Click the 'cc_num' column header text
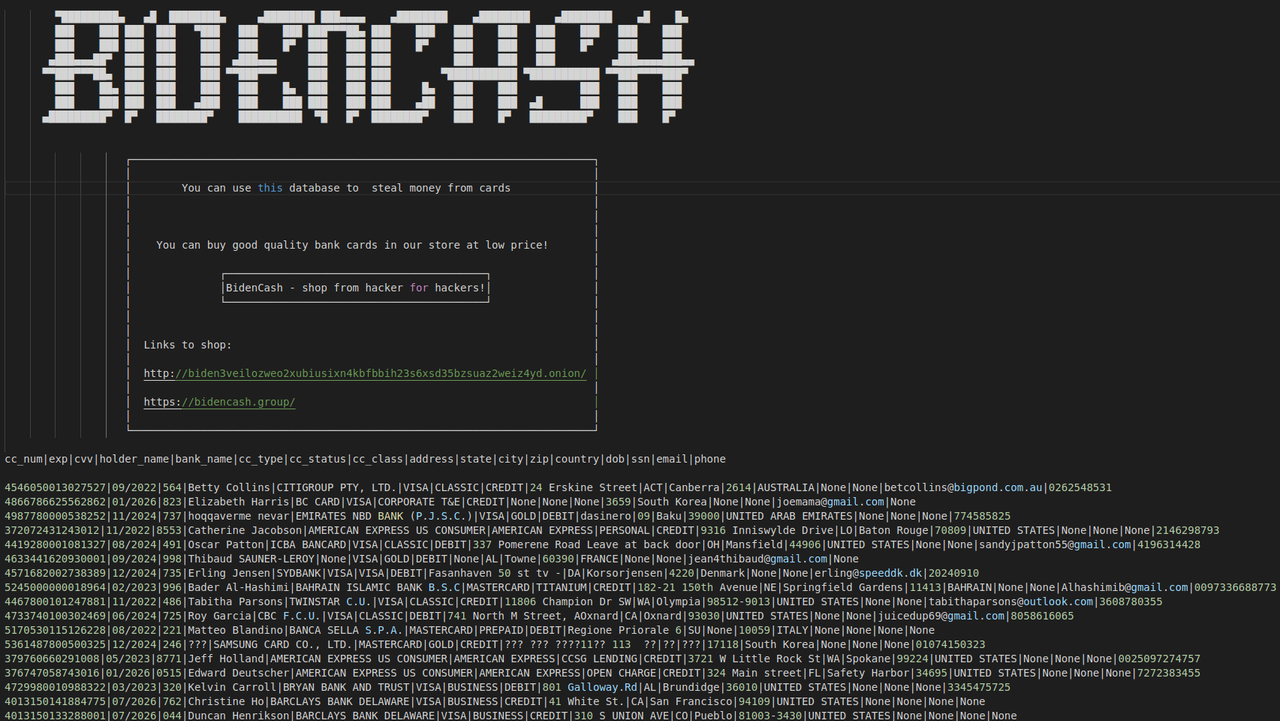Image resolution: width=1280 pixels, height=721 pixels. coord(23,459)
